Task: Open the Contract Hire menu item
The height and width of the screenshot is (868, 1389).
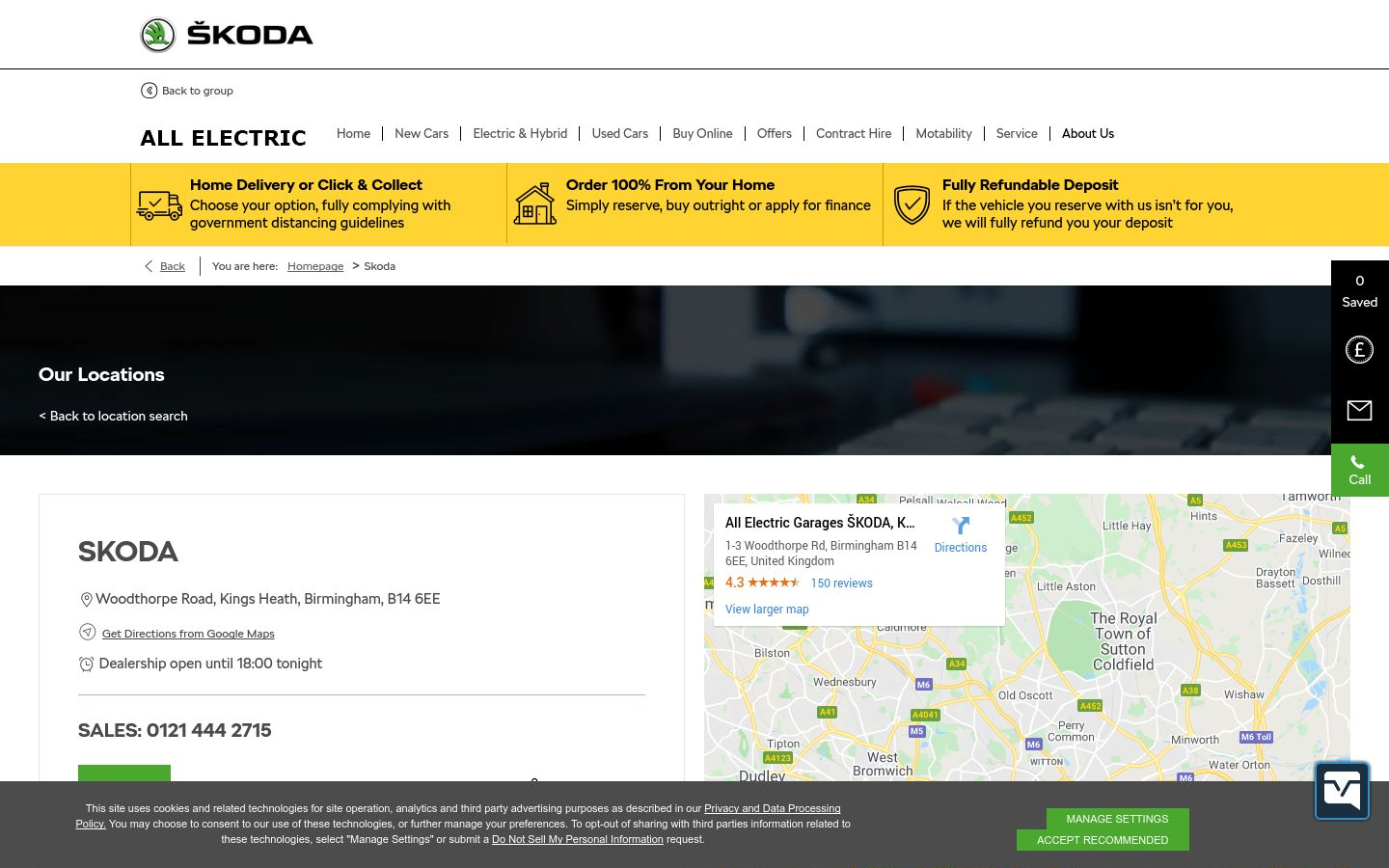Action: [x=854, y=134]
